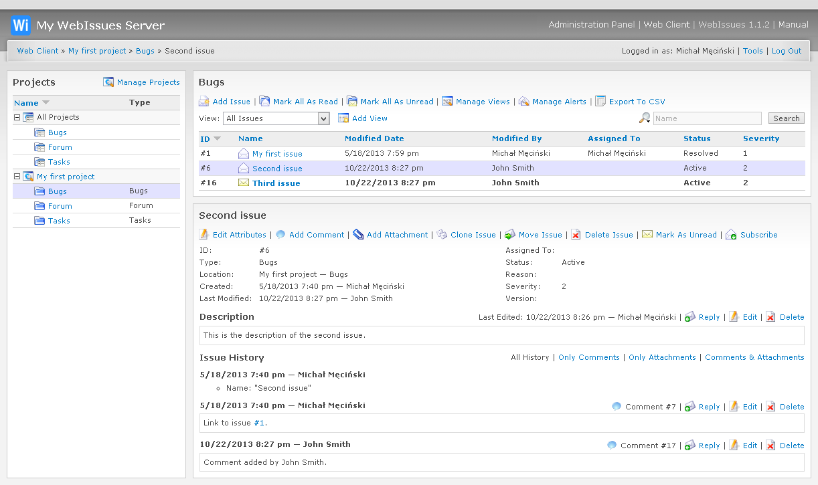The height and width of the screenshot is (485, 818).
Task: Open the Third issue link
Action: [276, 183]
